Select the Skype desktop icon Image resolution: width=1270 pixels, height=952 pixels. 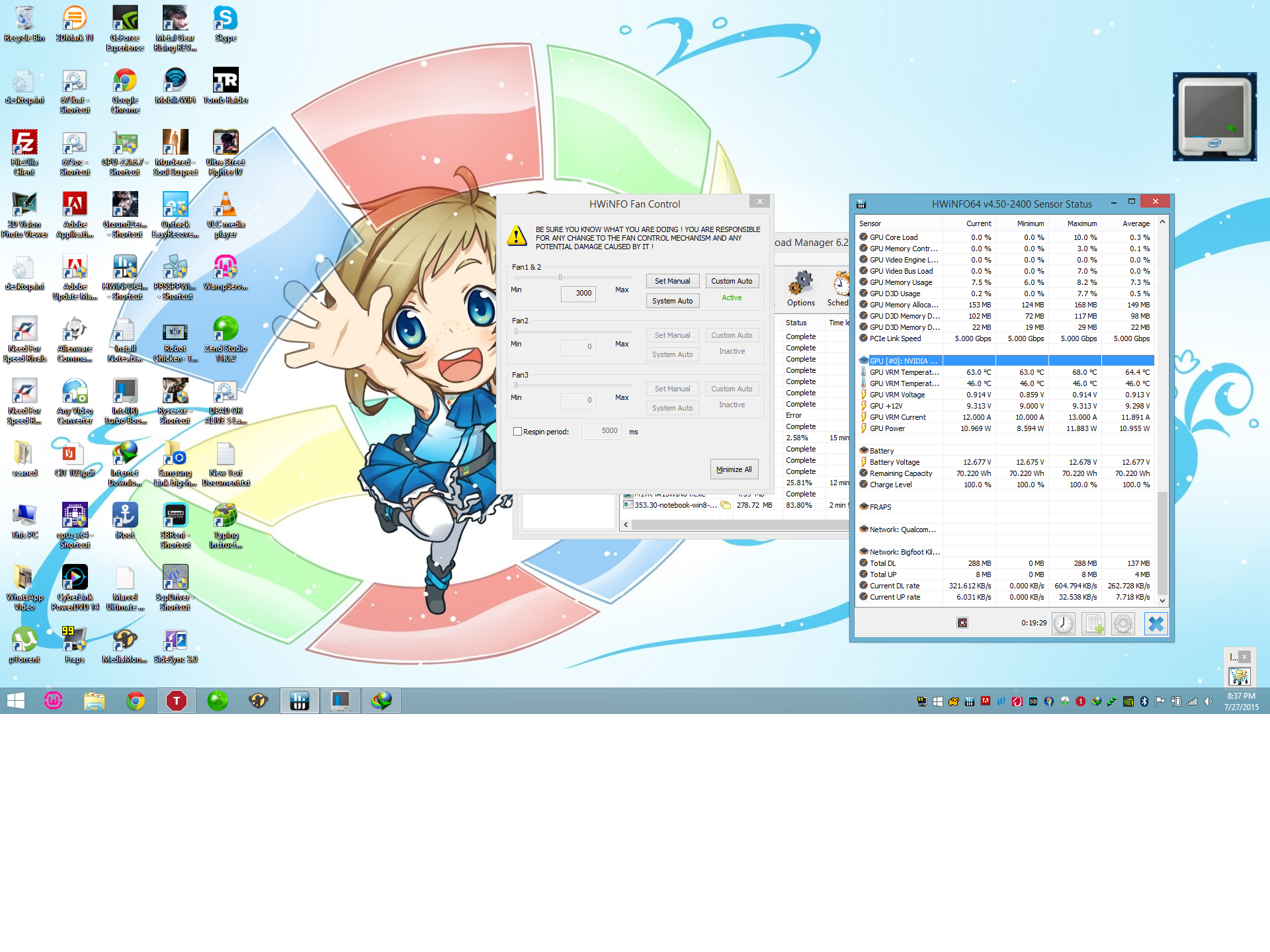click(x=226, y=24)
